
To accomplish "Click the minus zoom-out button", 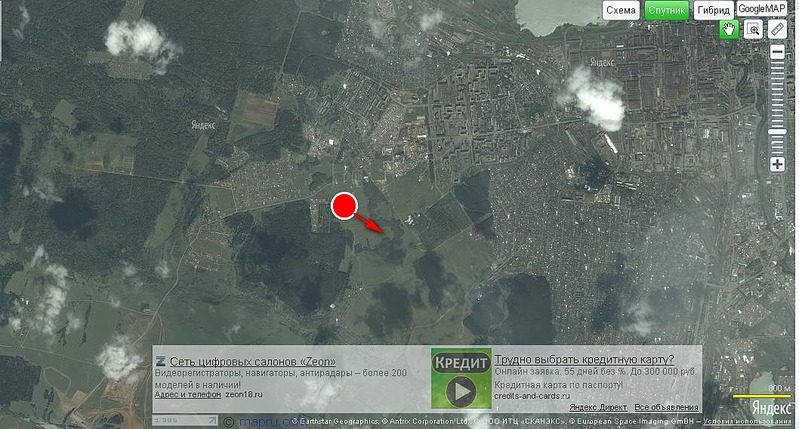I will point(777,54).
